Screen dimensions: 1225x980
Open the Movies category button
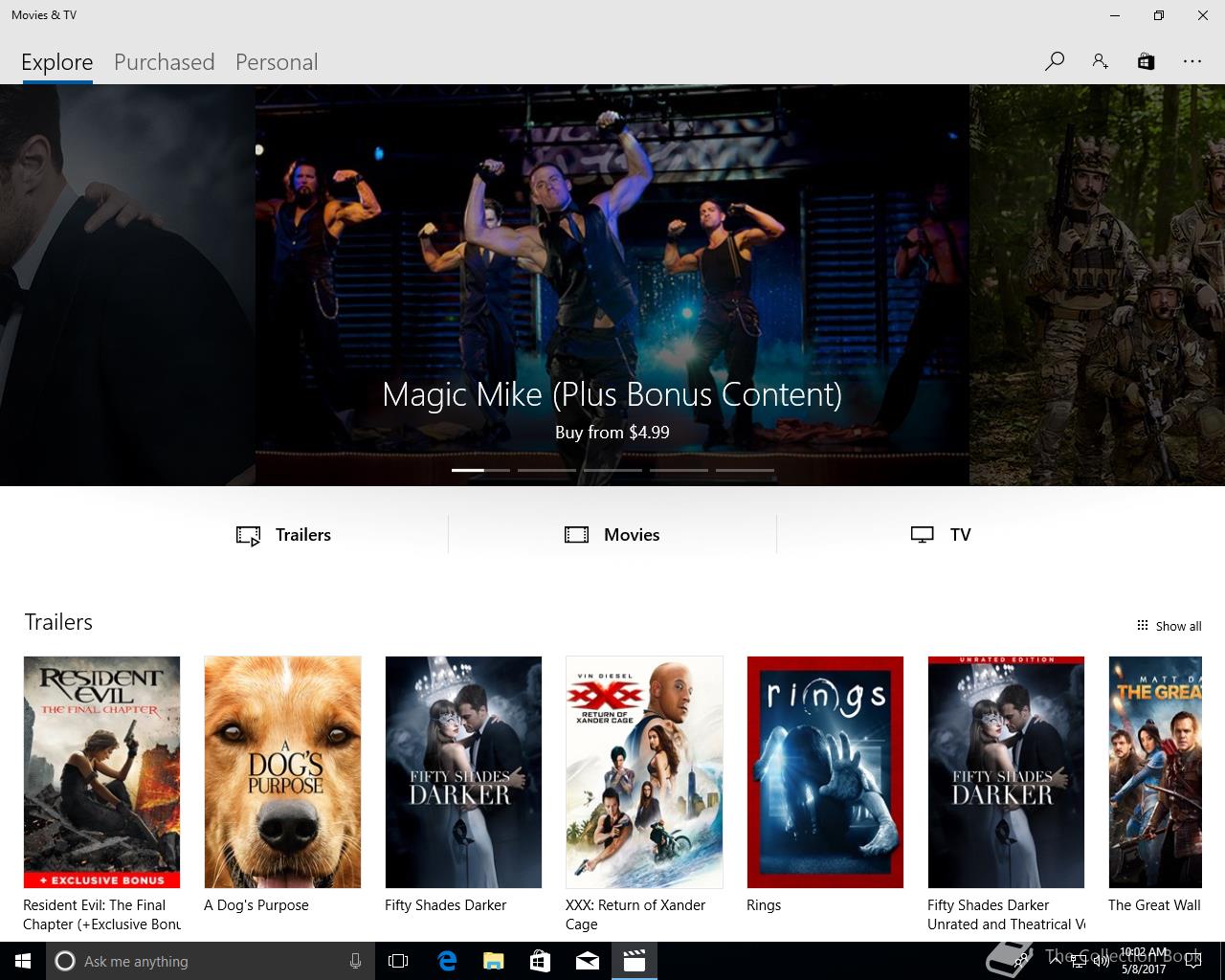(x=612, y=535)
